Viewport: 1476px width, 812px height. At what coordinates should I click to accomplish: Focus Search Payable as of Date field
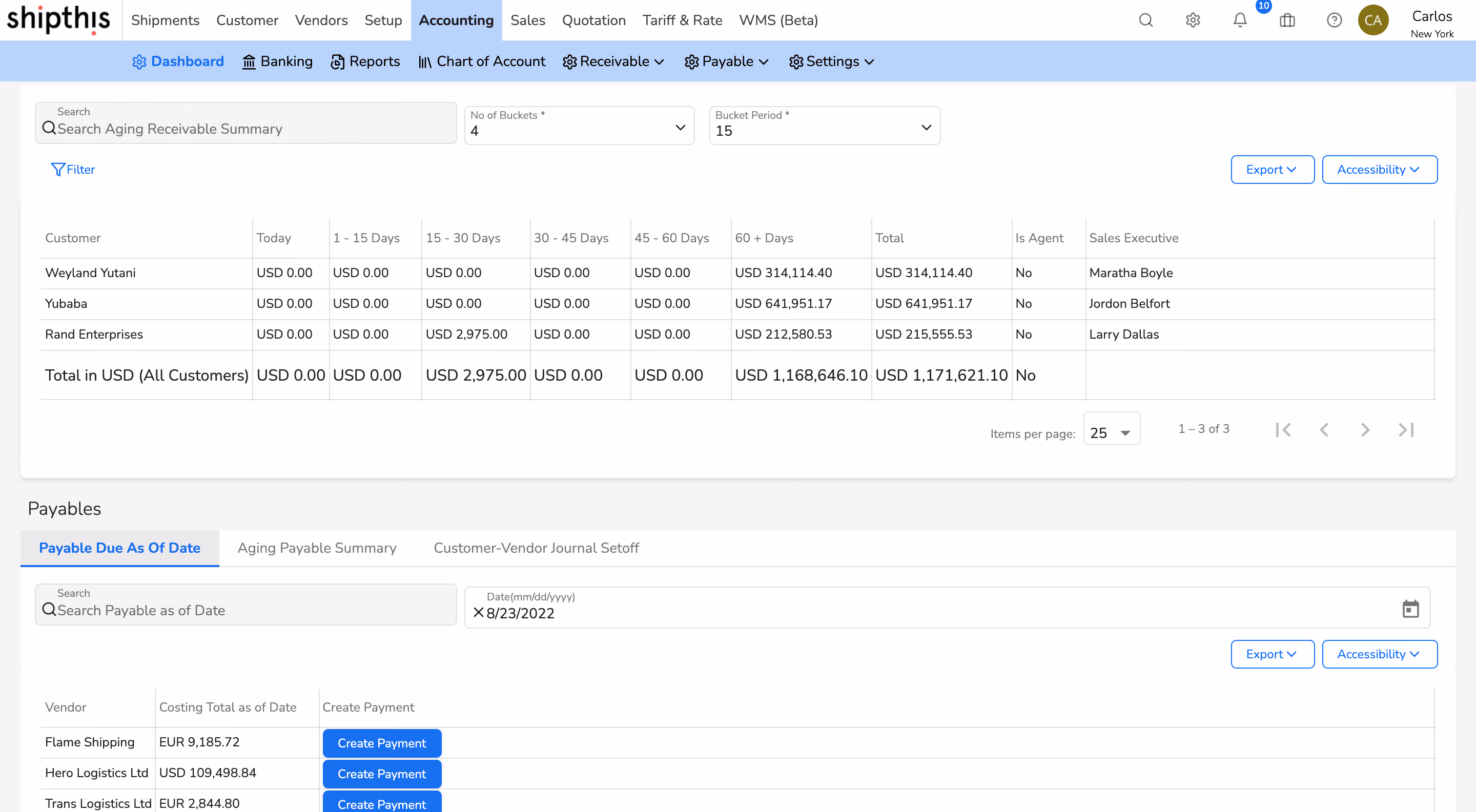tap(245, 605)
